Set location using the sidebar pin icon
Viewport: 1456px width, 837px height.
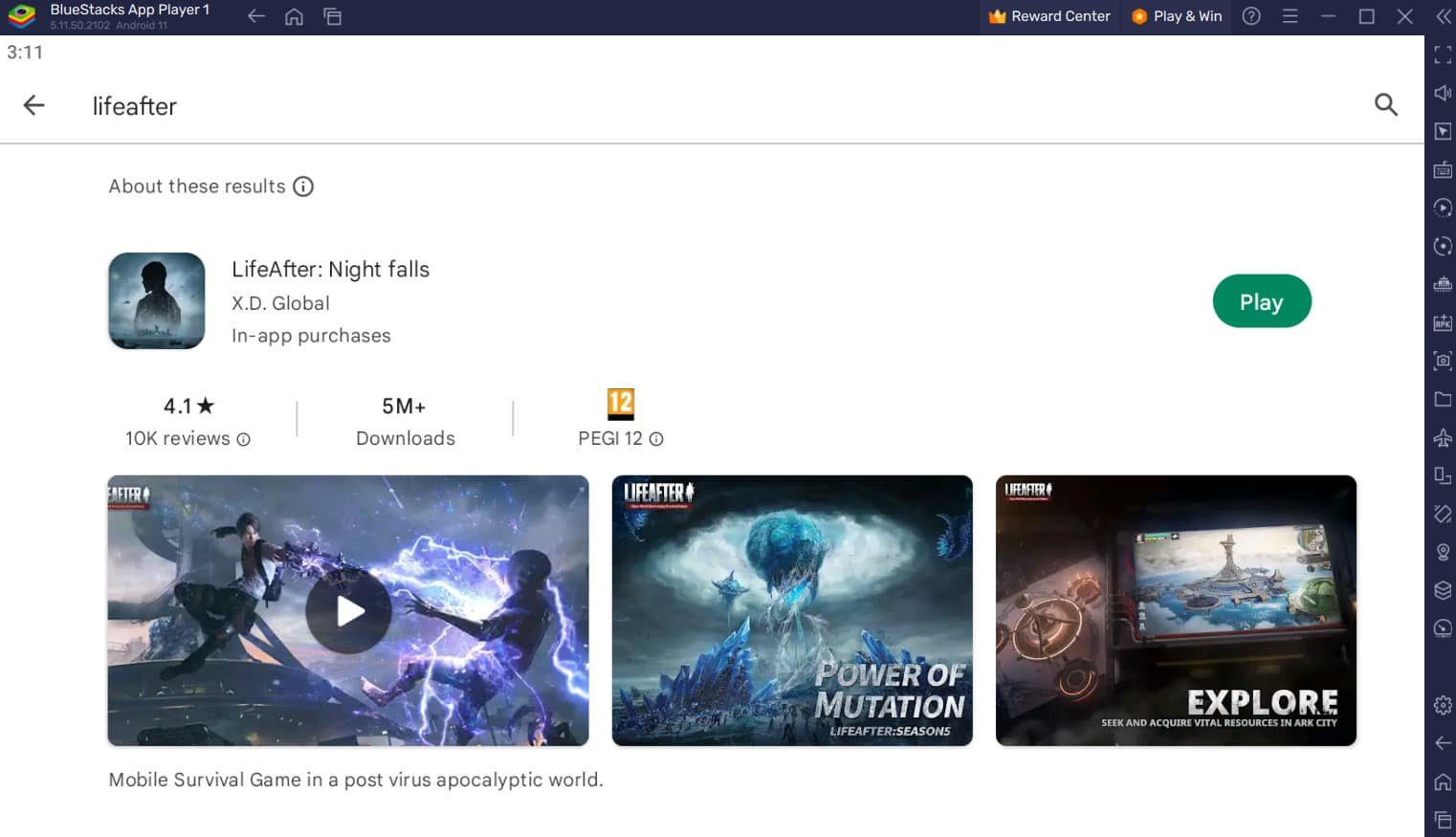click(1443, 552)
